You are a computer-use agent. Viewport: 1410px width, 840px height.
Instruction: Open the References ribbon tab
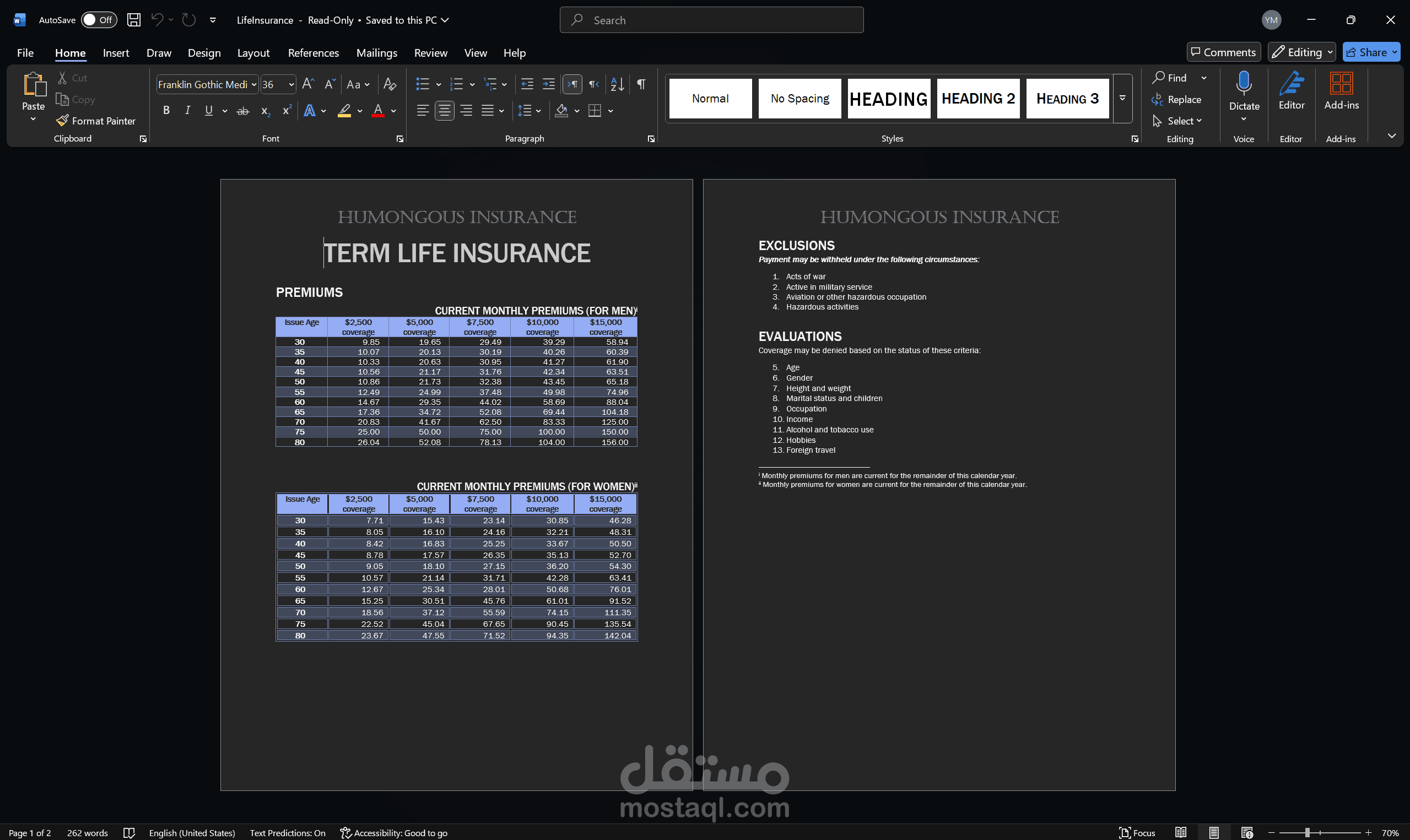(x=313, y=53)
